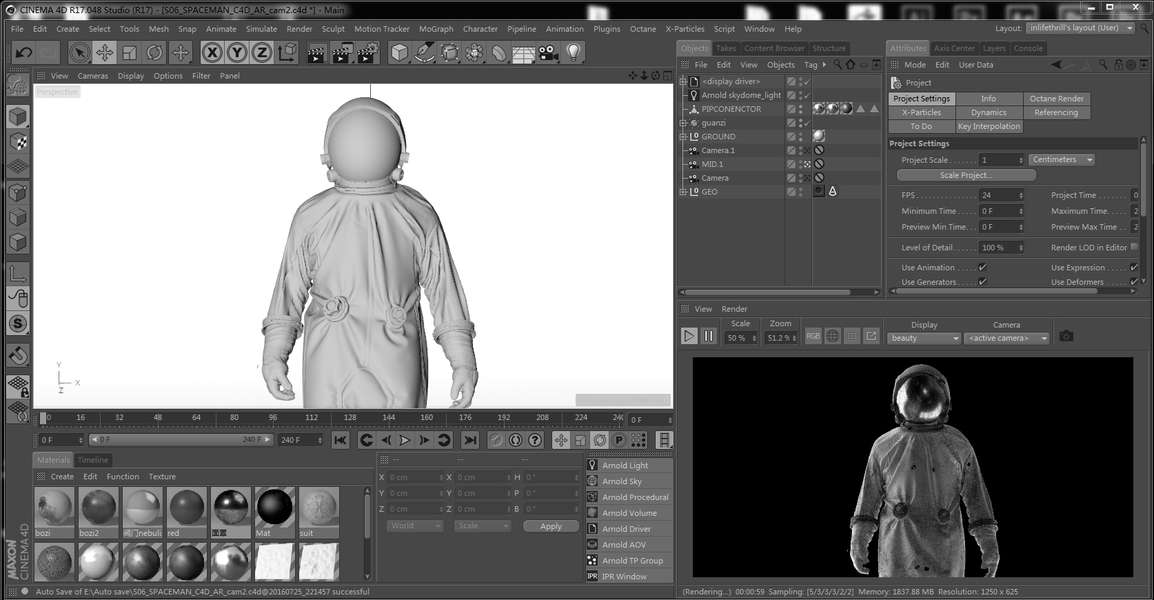Go to start of animation
The height and width of the screenshot is (600, 1154).
click(341, 440)
